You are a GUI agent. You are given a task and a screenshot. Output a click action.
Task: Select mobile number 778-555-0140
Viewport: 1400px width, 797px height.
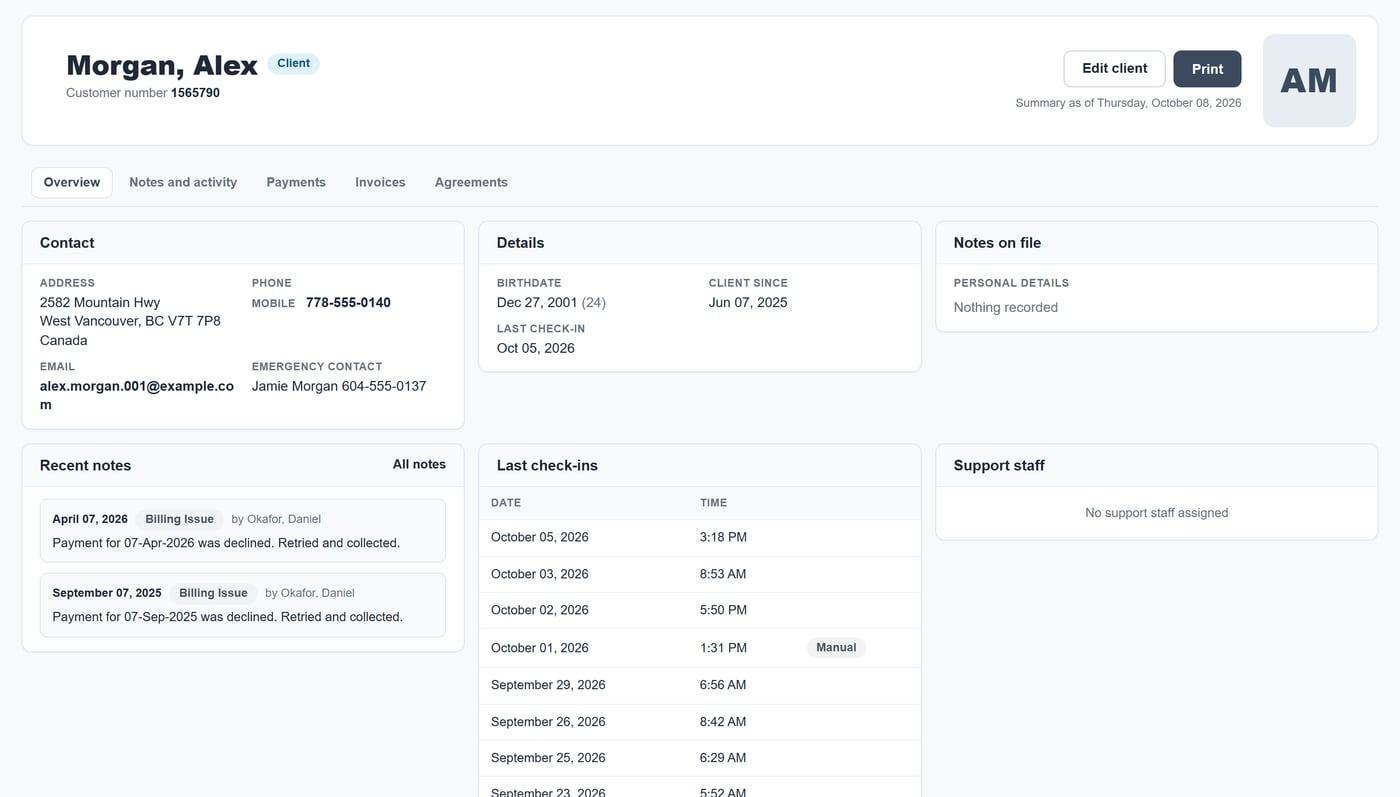[x=348, y=302]
